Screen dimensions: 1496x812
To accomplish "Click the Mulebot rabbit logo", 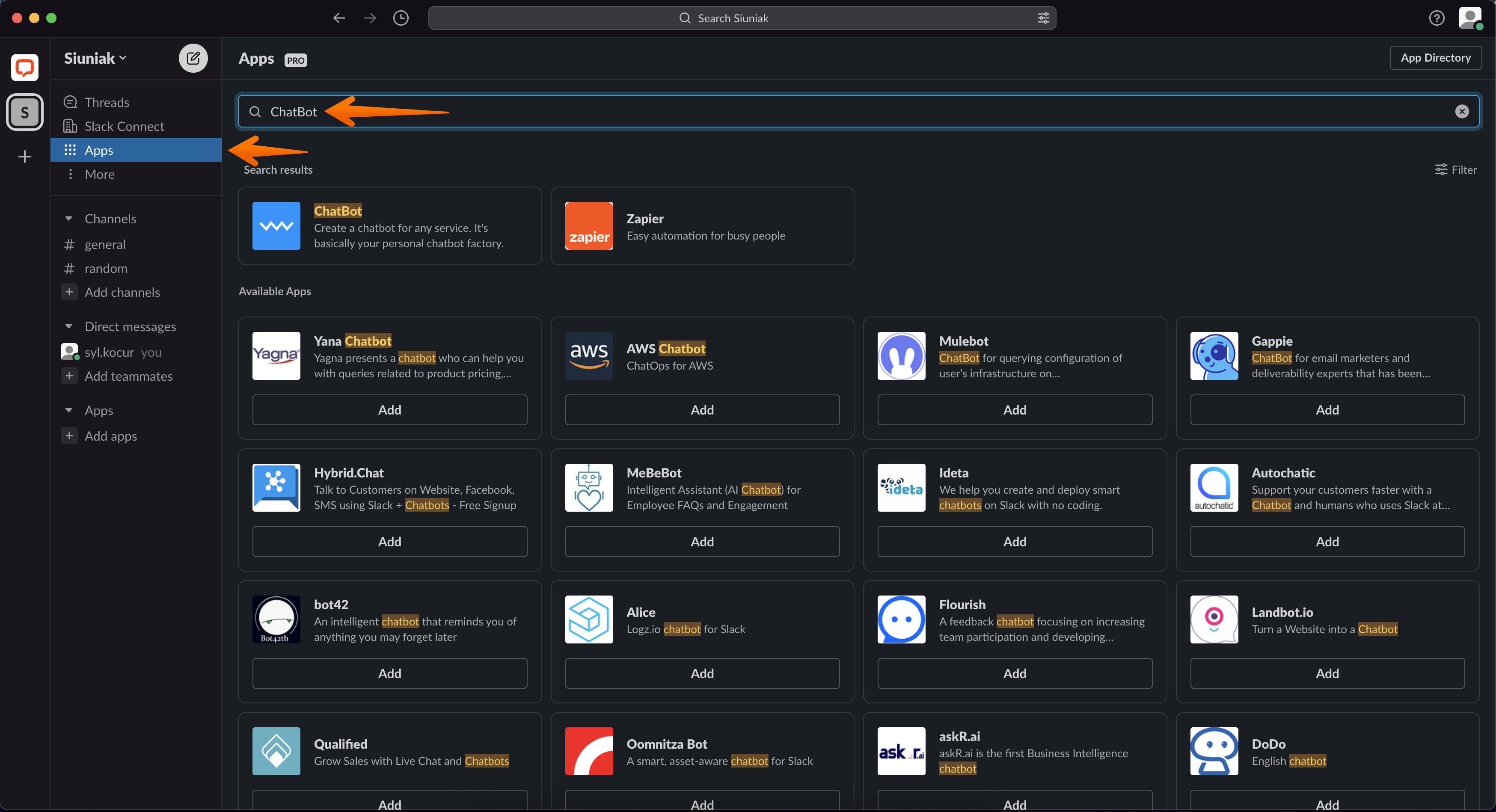I will [x=901, y=356].
